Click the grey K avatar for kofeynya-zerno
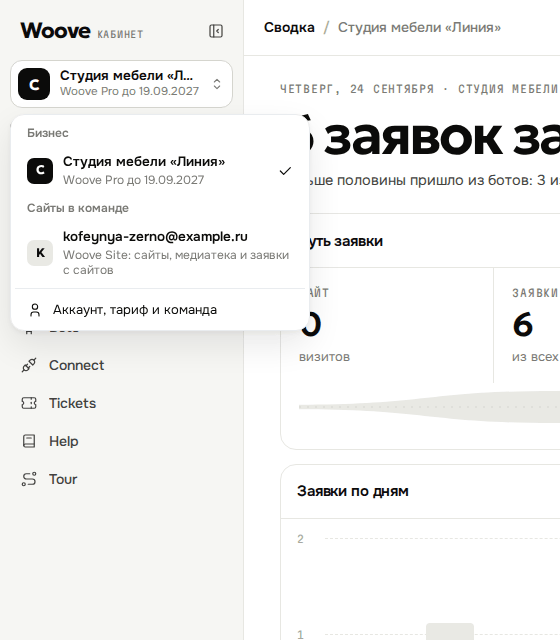Image resolution: width=560 pixels, height=640 pixels. coord(40,253)
